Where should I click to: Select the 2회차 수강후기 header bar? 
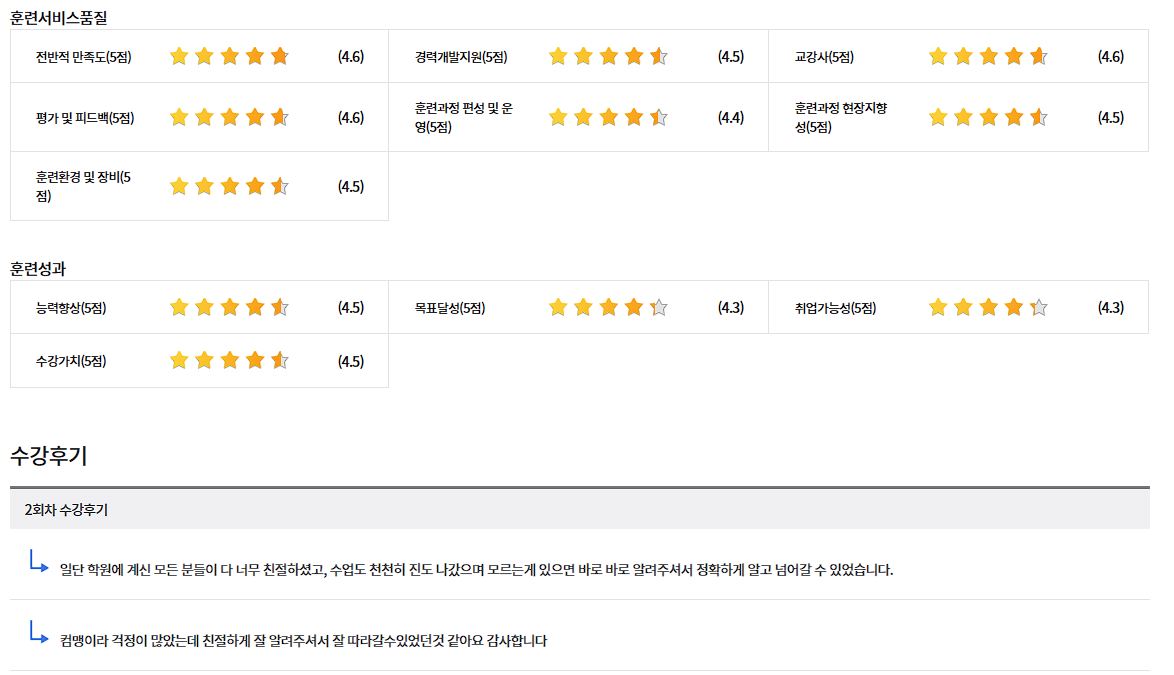[x=579, y=510]
